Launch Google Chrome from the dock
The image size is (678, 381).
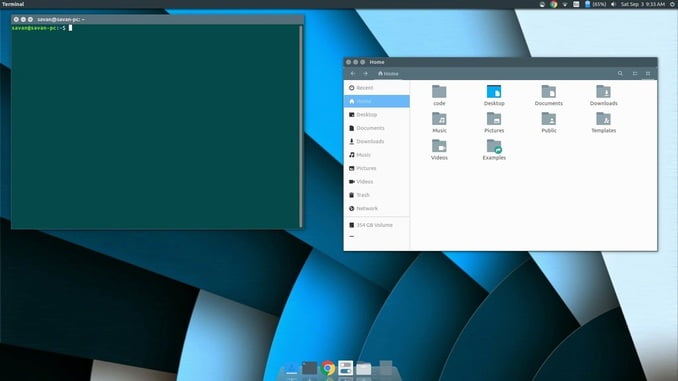click(x=328, y=368)
